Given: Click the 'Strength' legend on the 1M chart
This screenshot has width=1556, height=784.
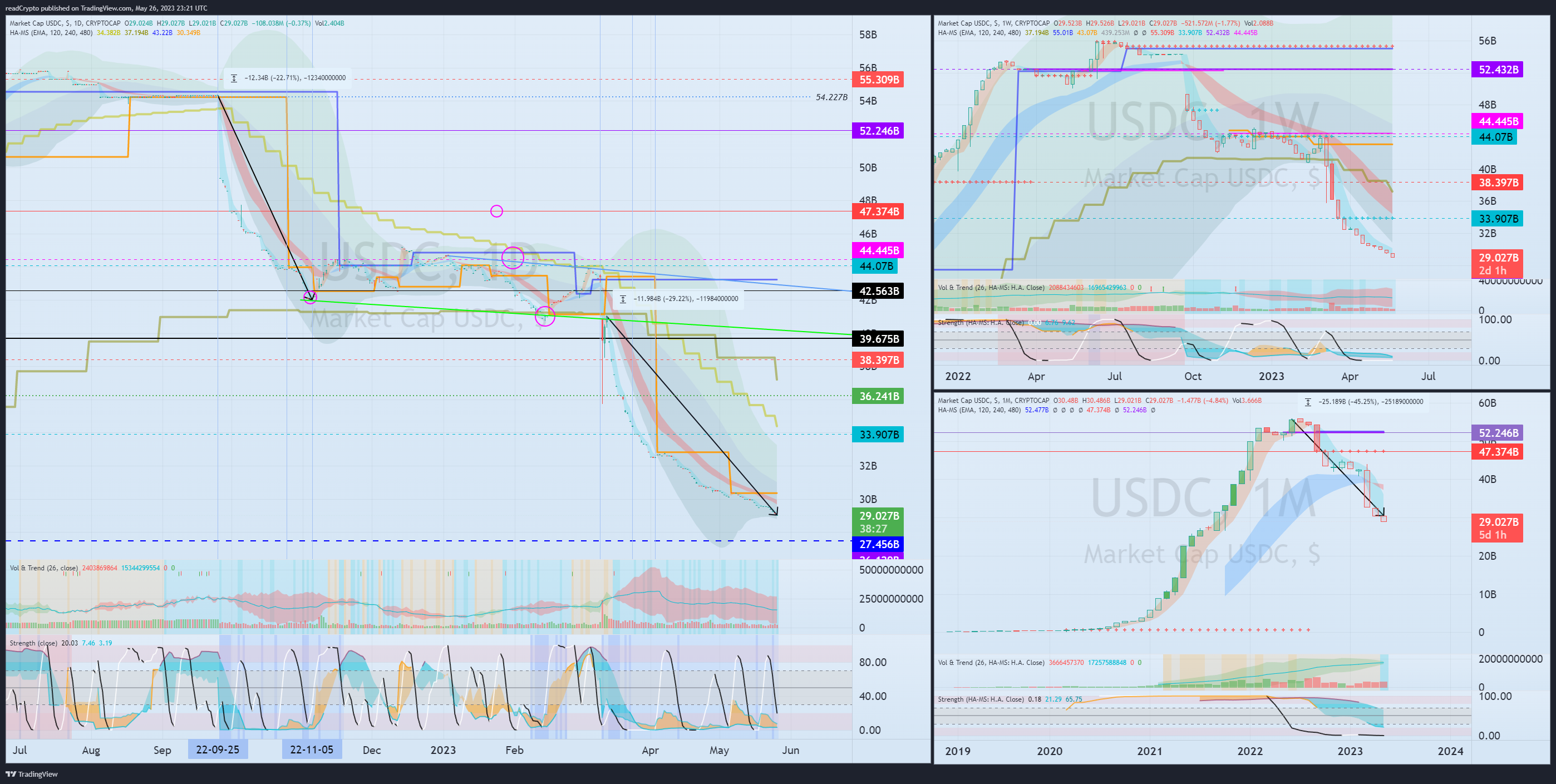Looking at the screenshot, I should pos(981,699).
